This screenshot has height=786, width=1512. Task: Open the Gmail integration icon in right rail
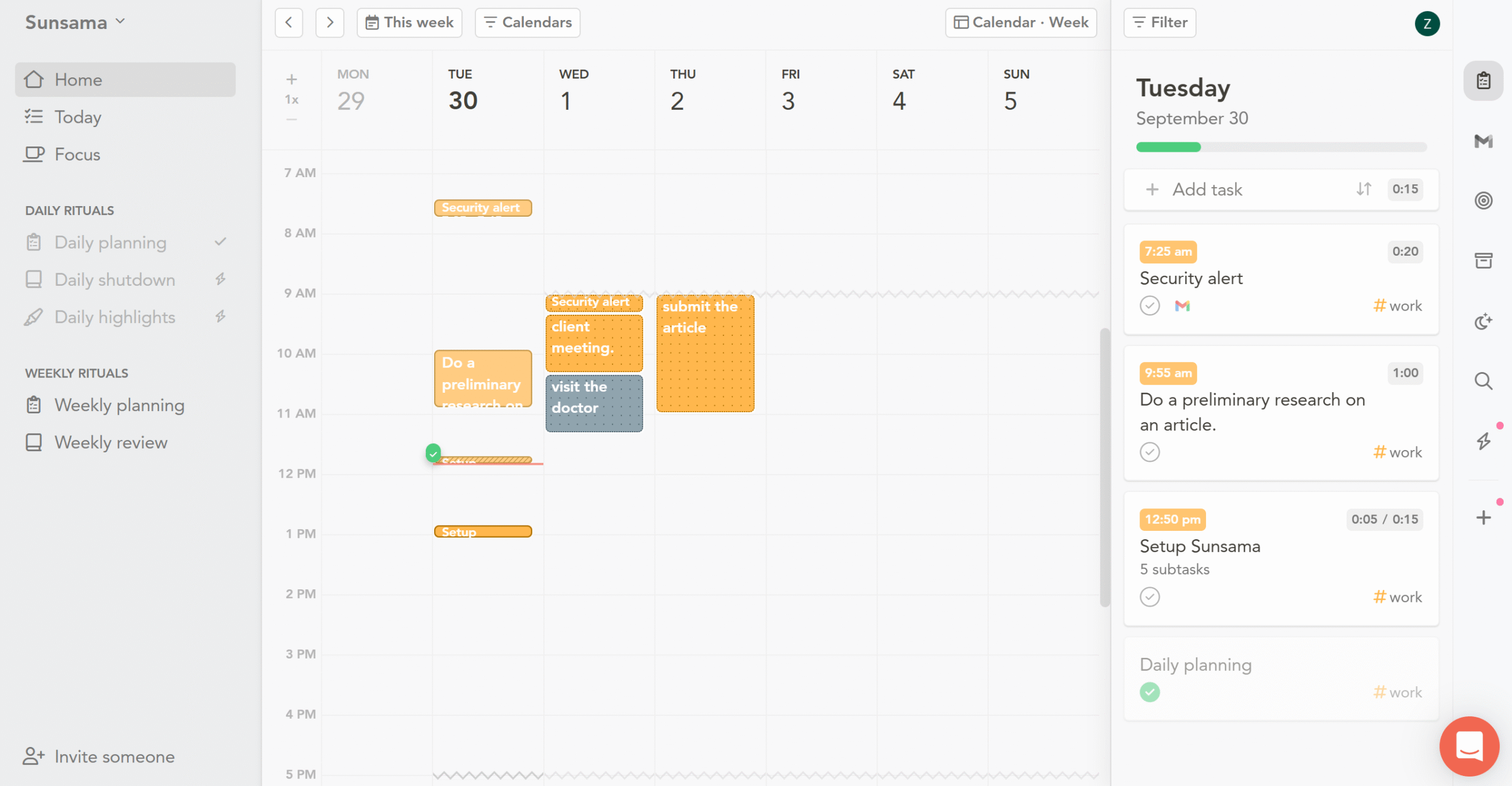coord(1483,141)
